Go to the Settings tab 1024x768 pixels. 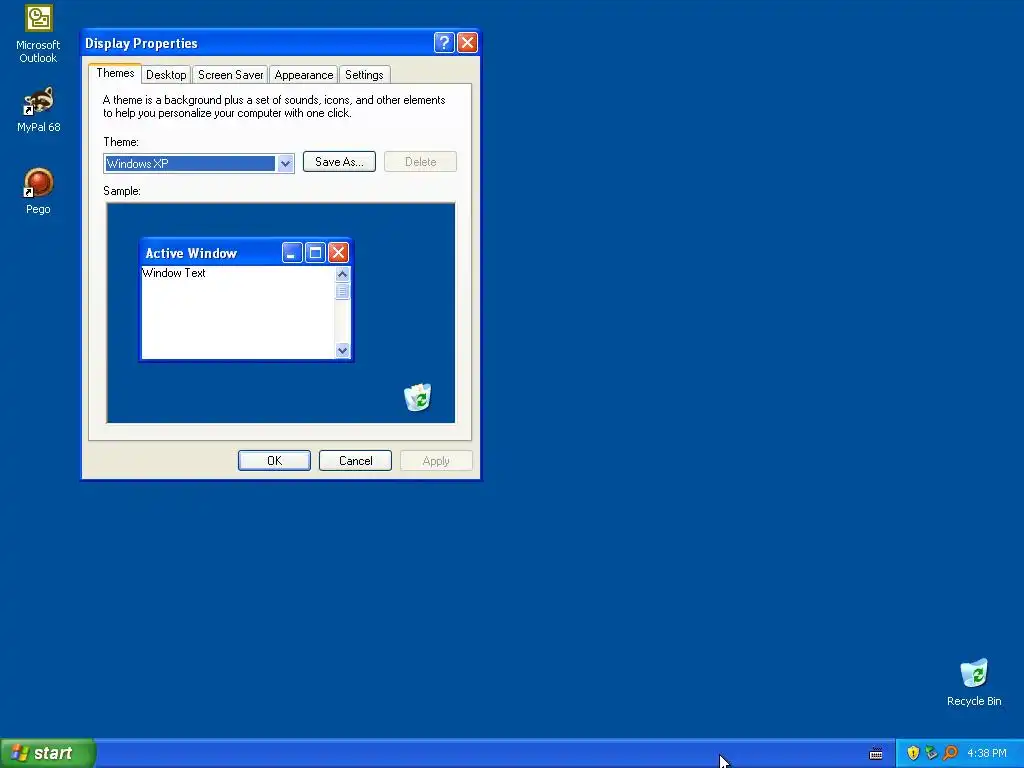pyautogui.click(x=364, y=75)
